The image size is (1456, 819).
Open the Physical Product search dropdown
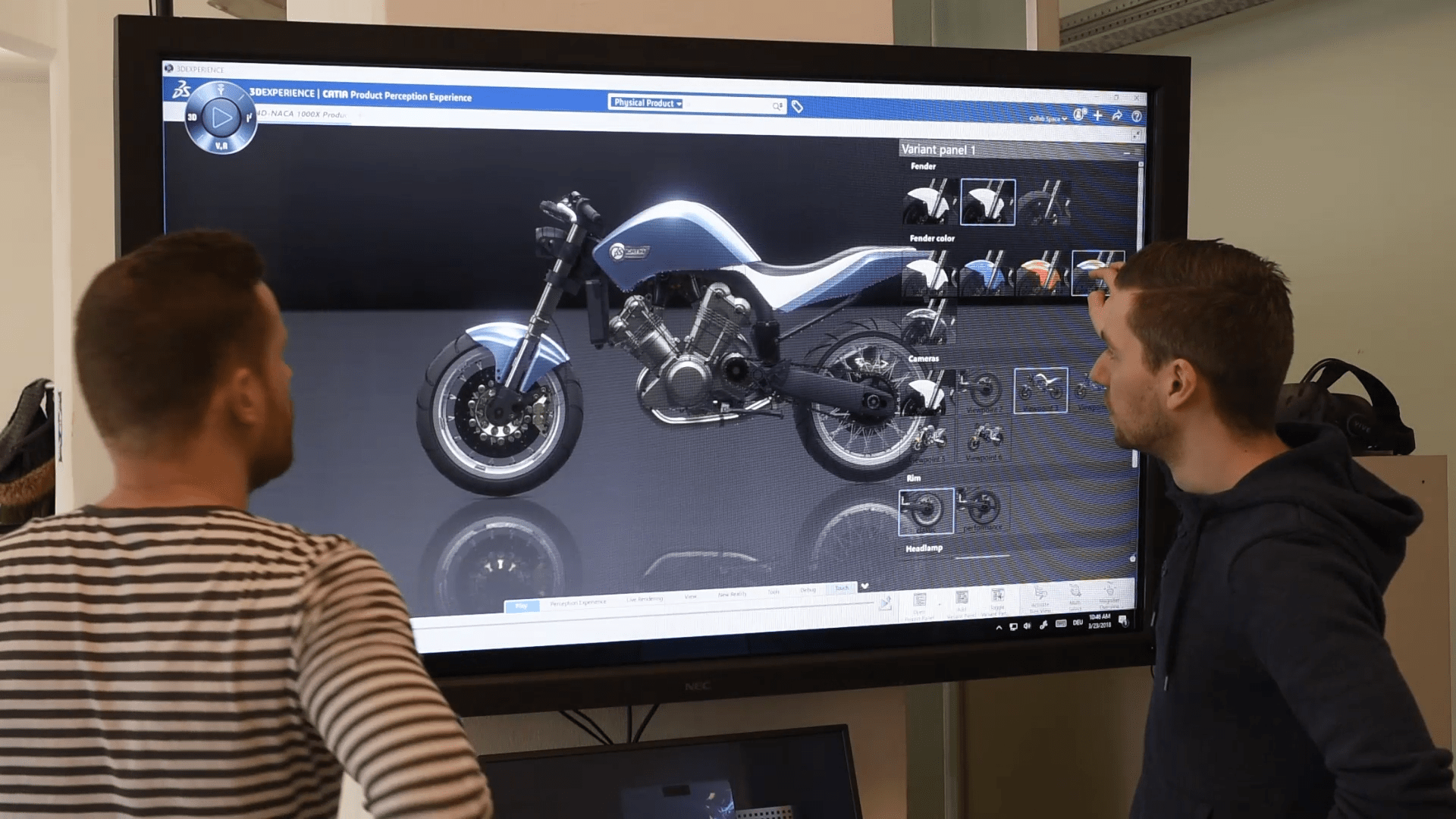click(x=648, y=103)
